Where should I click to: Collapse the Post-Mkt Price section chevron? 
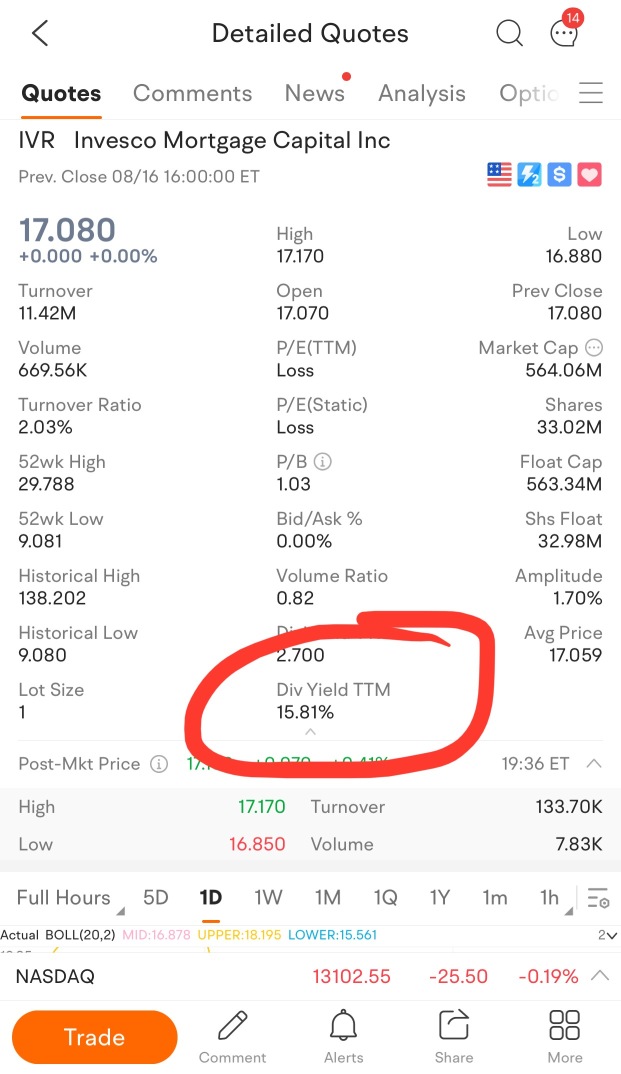click(594, 763)
